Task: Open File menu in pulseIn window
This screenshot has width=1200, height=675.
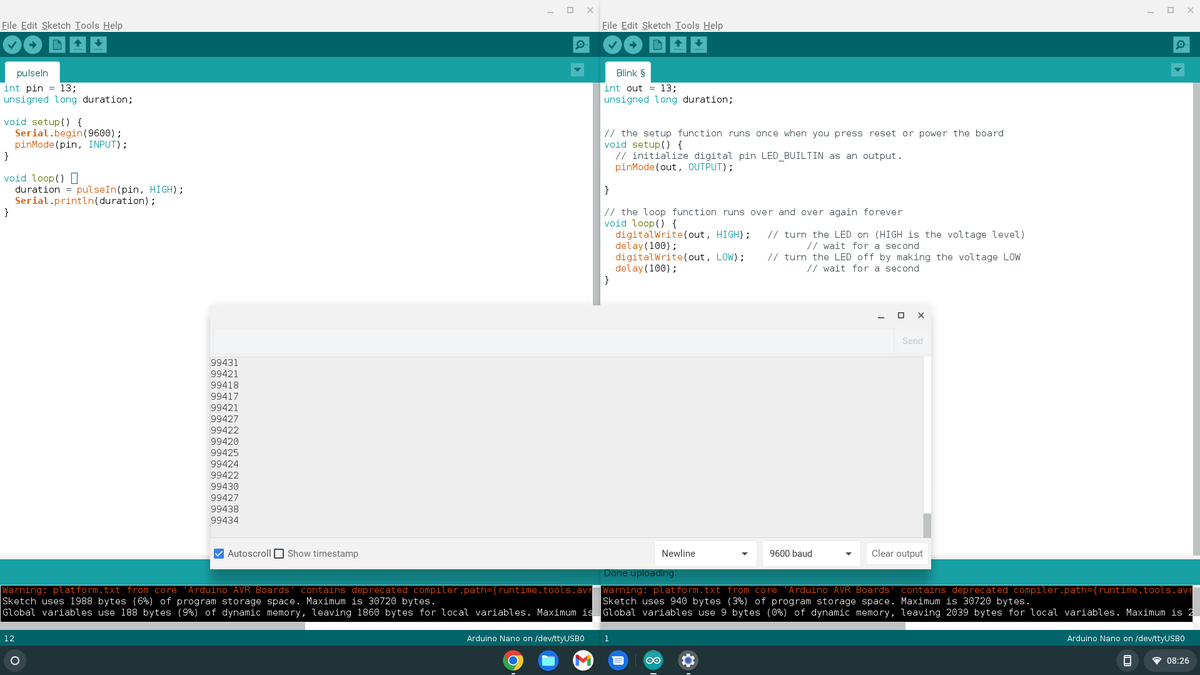Action: (10, 25)
